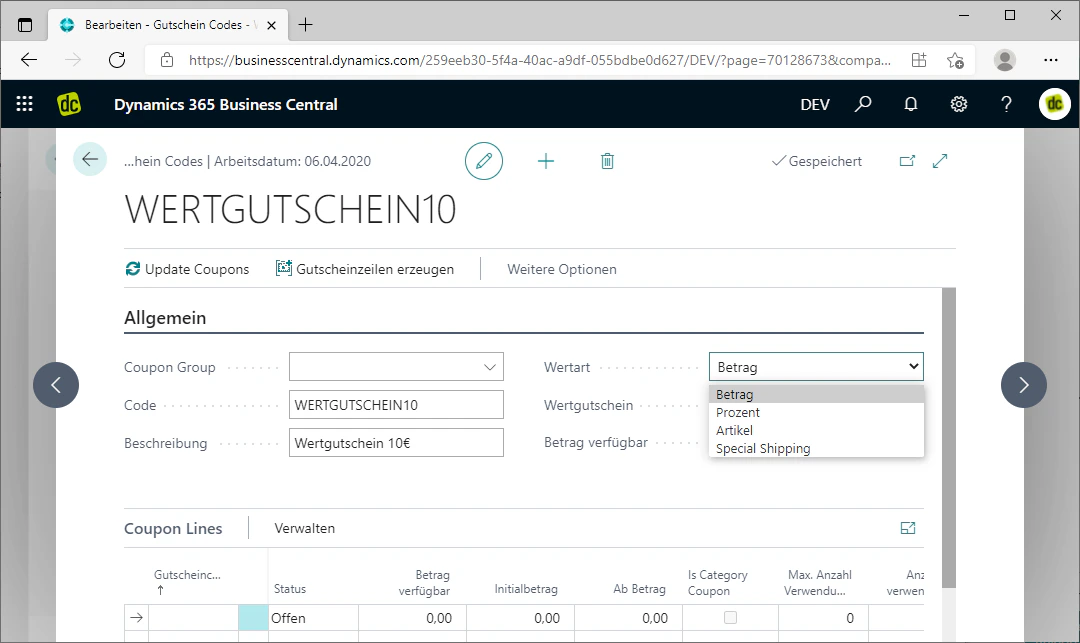
Task: Click the Coupon Lines heading
Action: click(173, 529)
